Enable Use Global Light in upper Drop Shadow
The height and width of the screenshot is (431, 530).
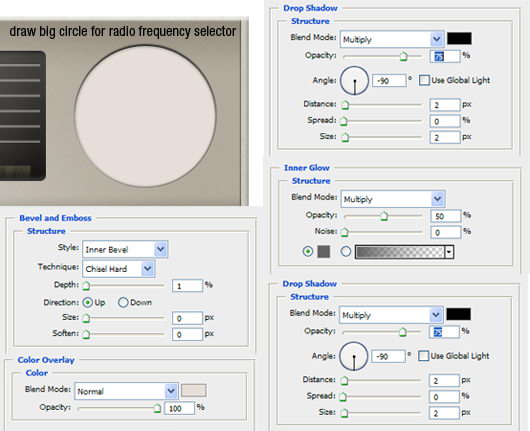[424, 80]
